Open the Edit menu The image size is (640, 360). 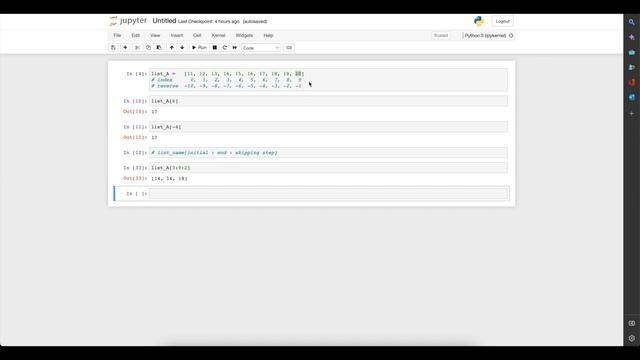pyautogui.click(x=136, y=36)
